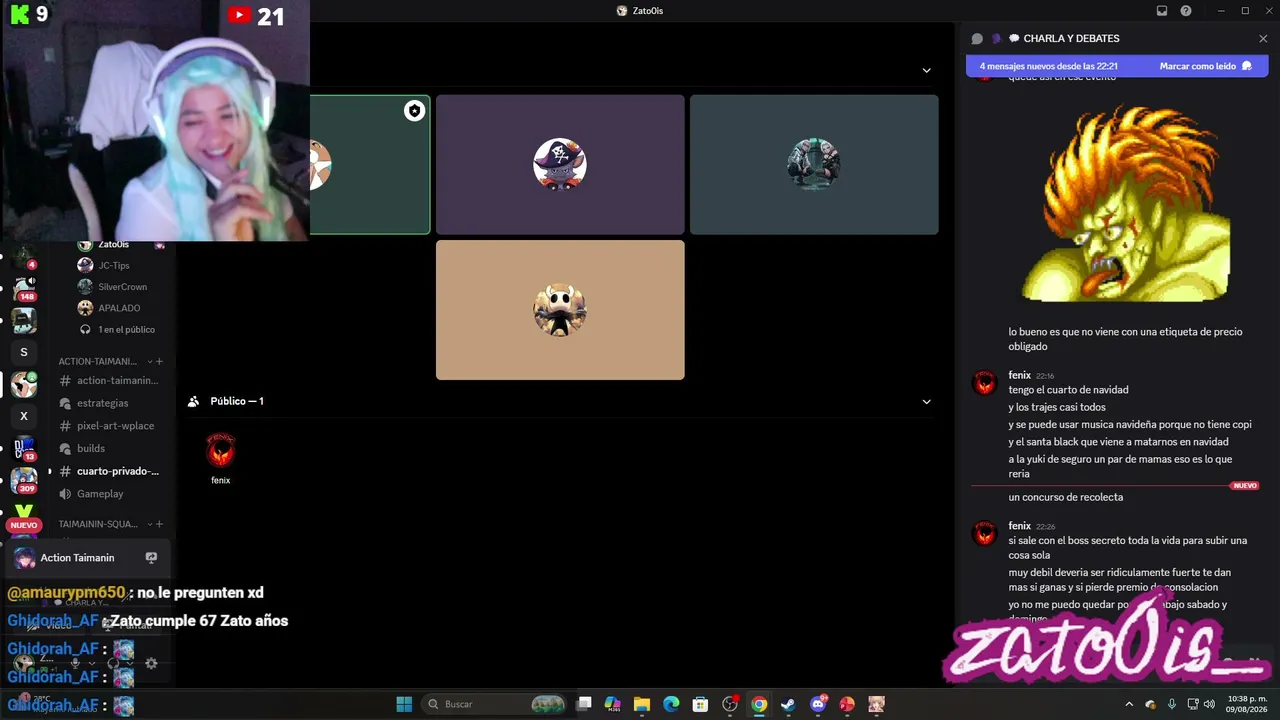Open fenix profile from the 22:16 message

coord(985,382)
